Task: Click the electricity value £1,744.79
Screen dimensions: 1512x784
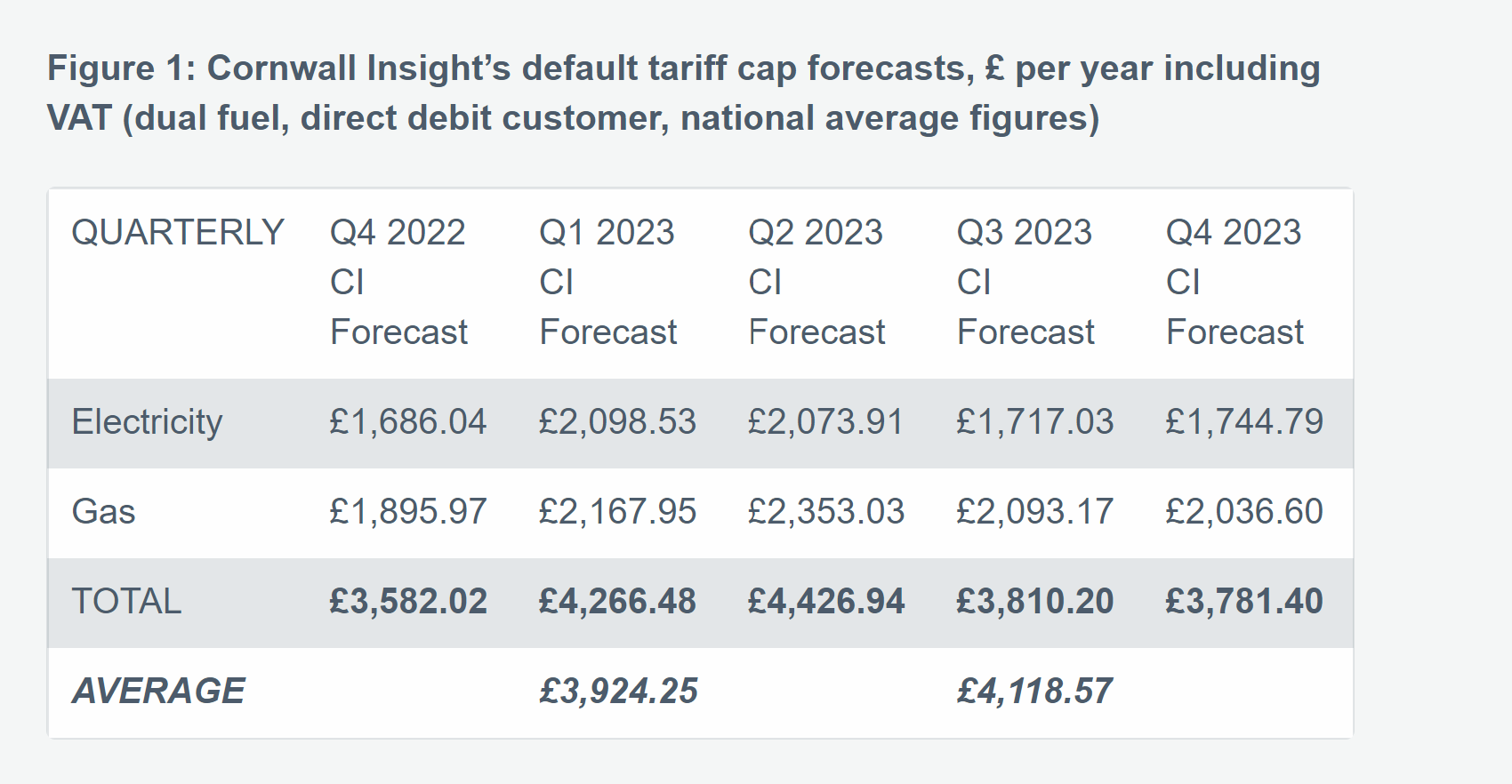Action: pos(1244,422)
